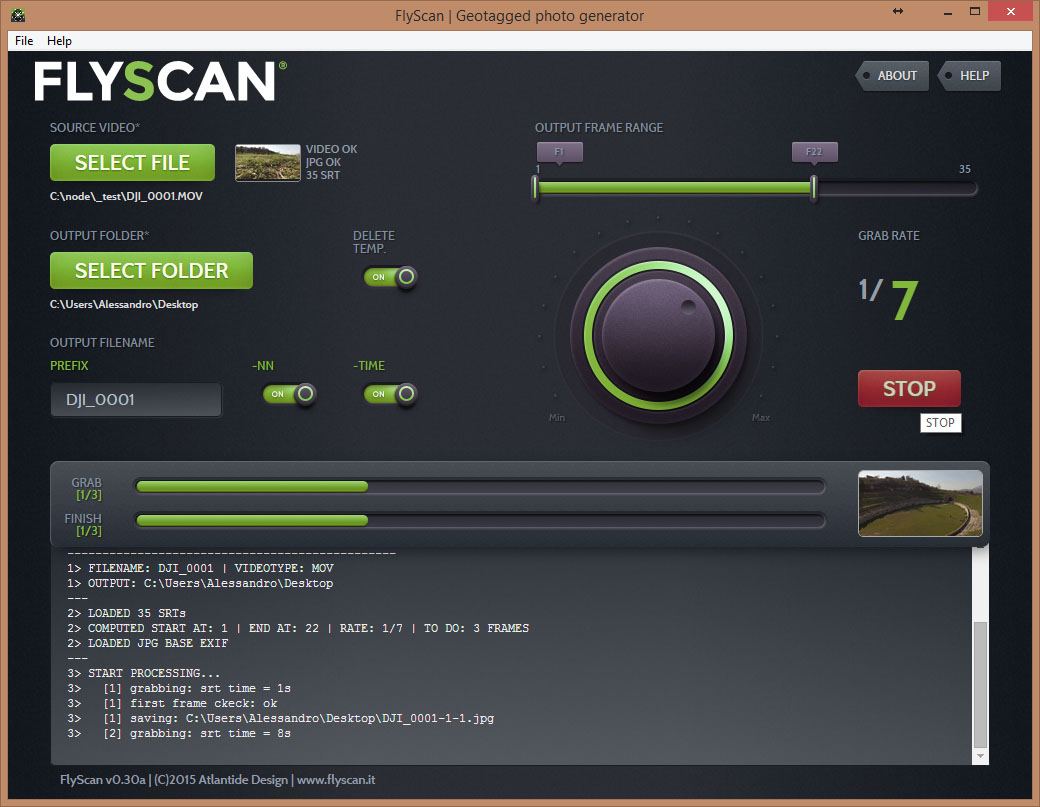The width and height of the screenshot is (1040, 807).
Task: Click the end handle of frame range slider
Action: point(814,188)
